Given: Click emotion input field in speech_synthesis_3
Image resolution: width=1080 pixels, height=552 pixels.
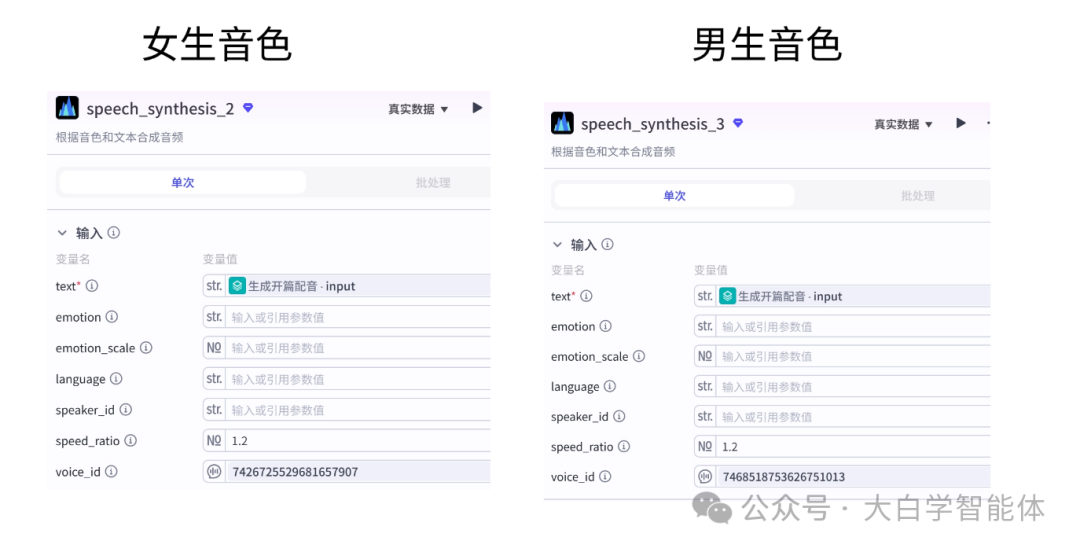Looking at the screenshot, I should coord(853,327).
